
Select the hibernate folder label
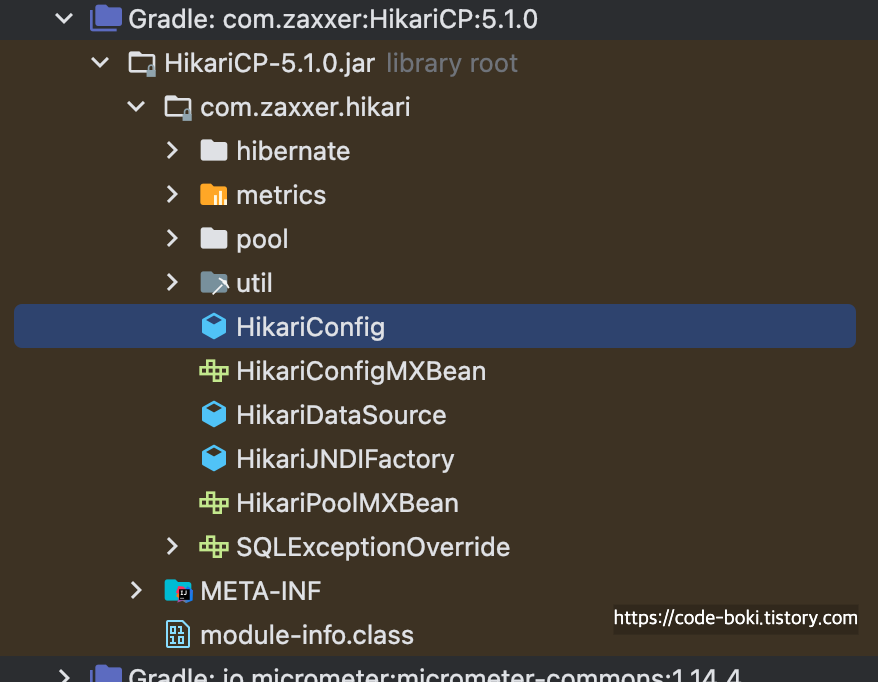point(293,151)
